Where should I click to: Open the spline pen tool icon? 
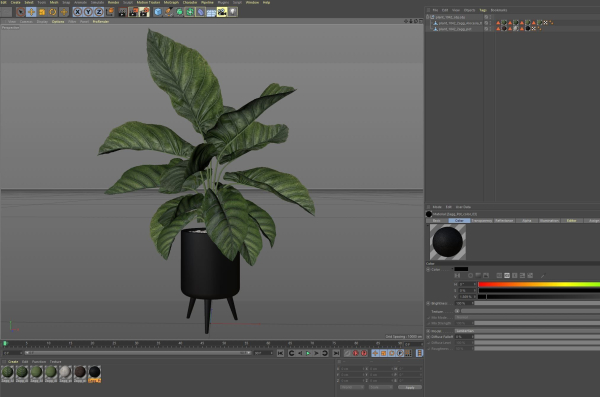[x=168, y=12]
